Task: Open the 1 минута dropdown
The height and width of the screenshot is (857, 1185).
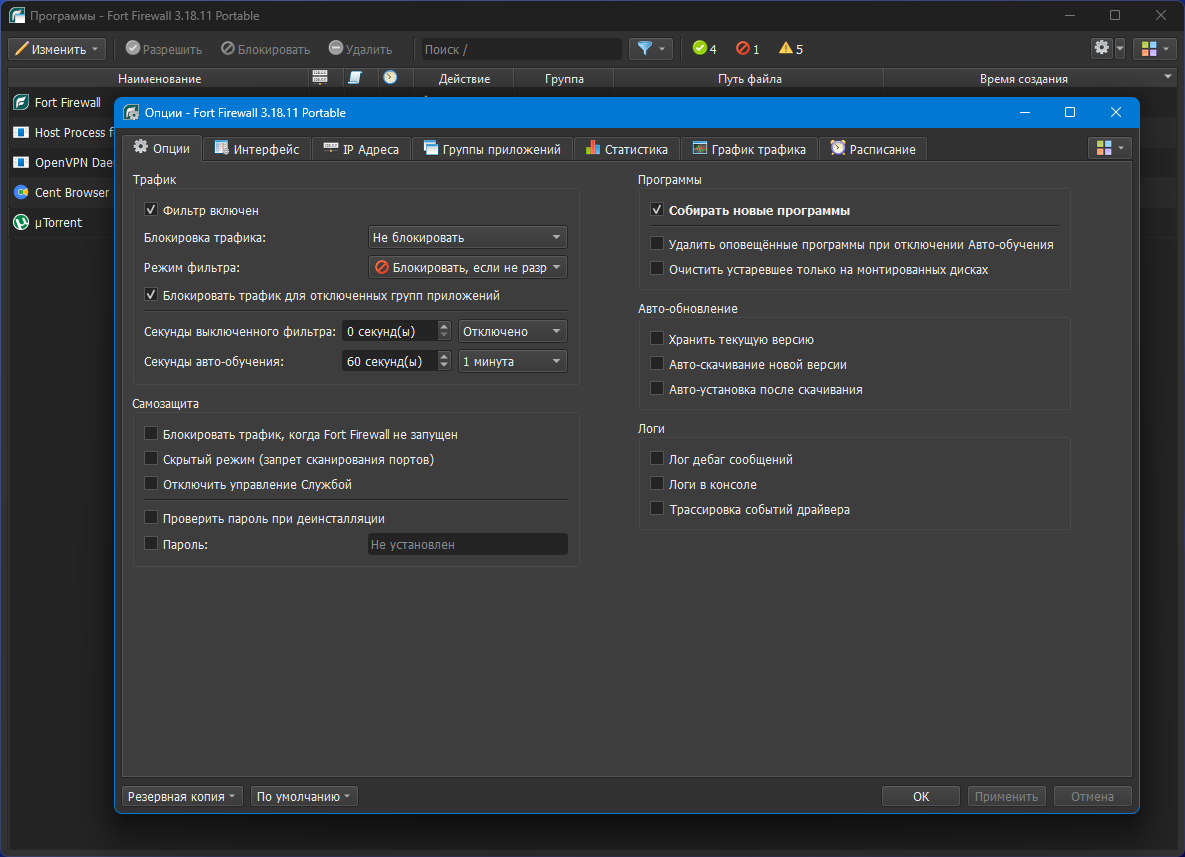Action: coord(512,362)
